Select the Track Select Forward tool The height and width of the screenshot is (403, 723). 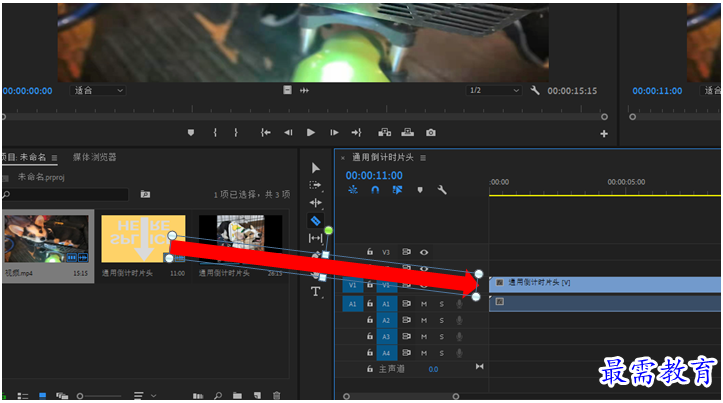pyautogui.click(x=315, y=185)
